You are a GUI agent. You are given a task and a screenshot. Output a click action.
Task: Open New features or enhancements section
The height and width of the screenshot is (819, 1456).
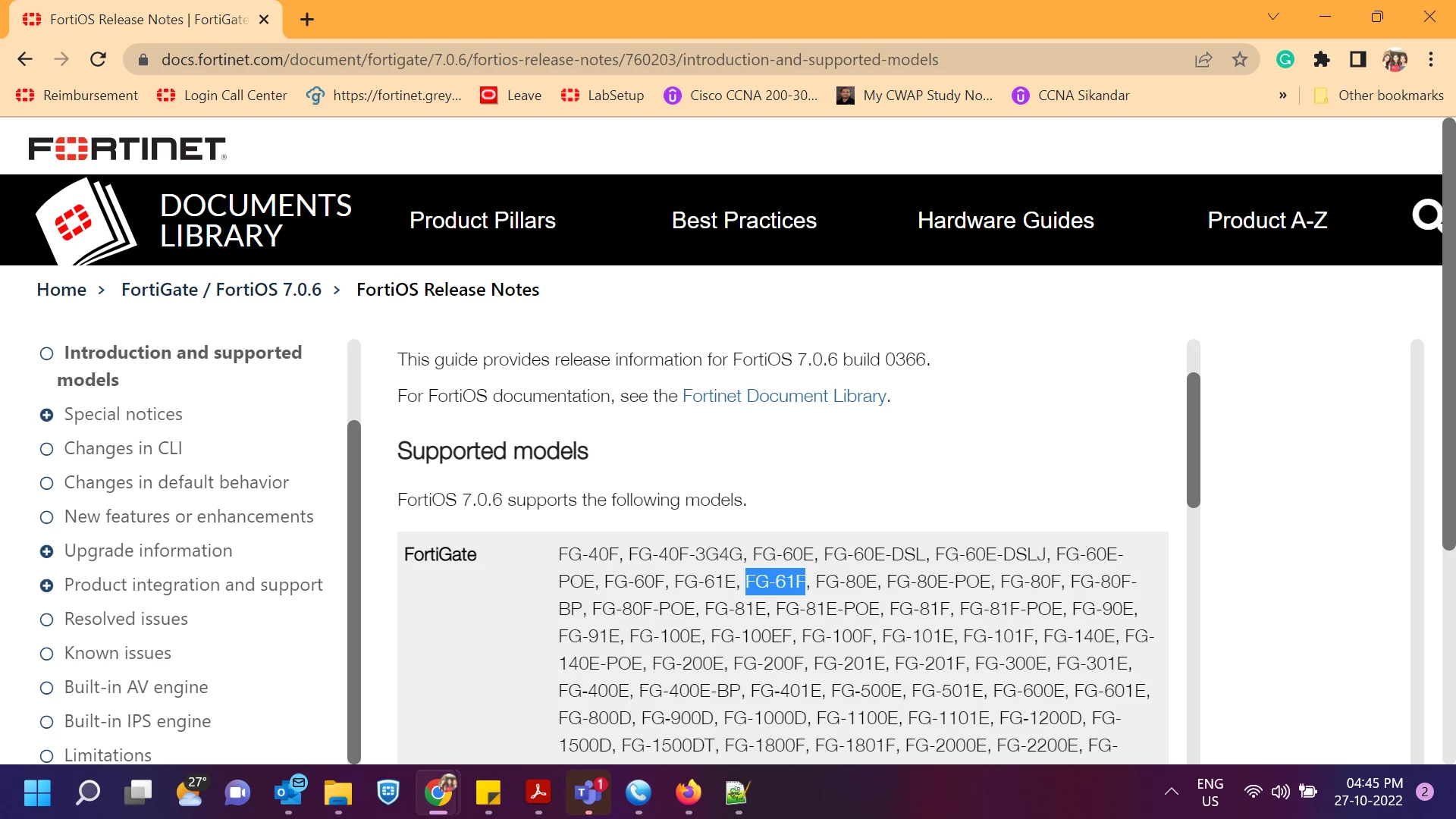[x=189, y=516]
